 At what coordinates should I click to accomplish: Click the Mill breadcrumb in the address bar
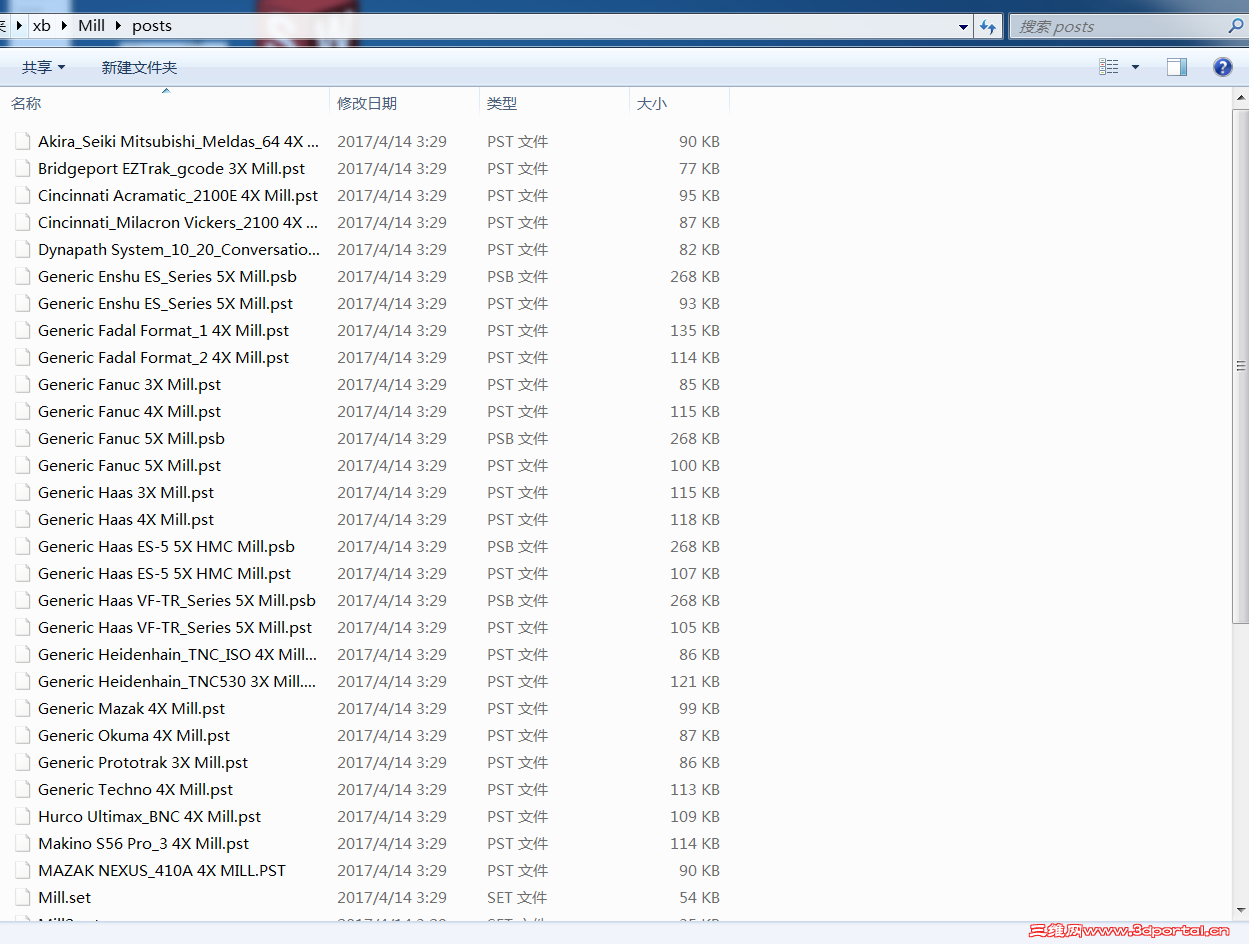[91, 26]
